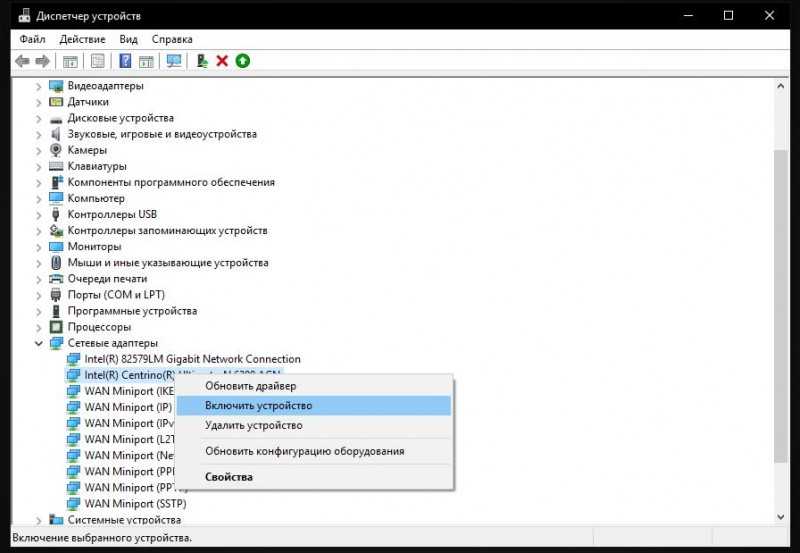Click the vertical scrollbar down arrow
Screen dimensions: 800x553
tap(781, 517)
